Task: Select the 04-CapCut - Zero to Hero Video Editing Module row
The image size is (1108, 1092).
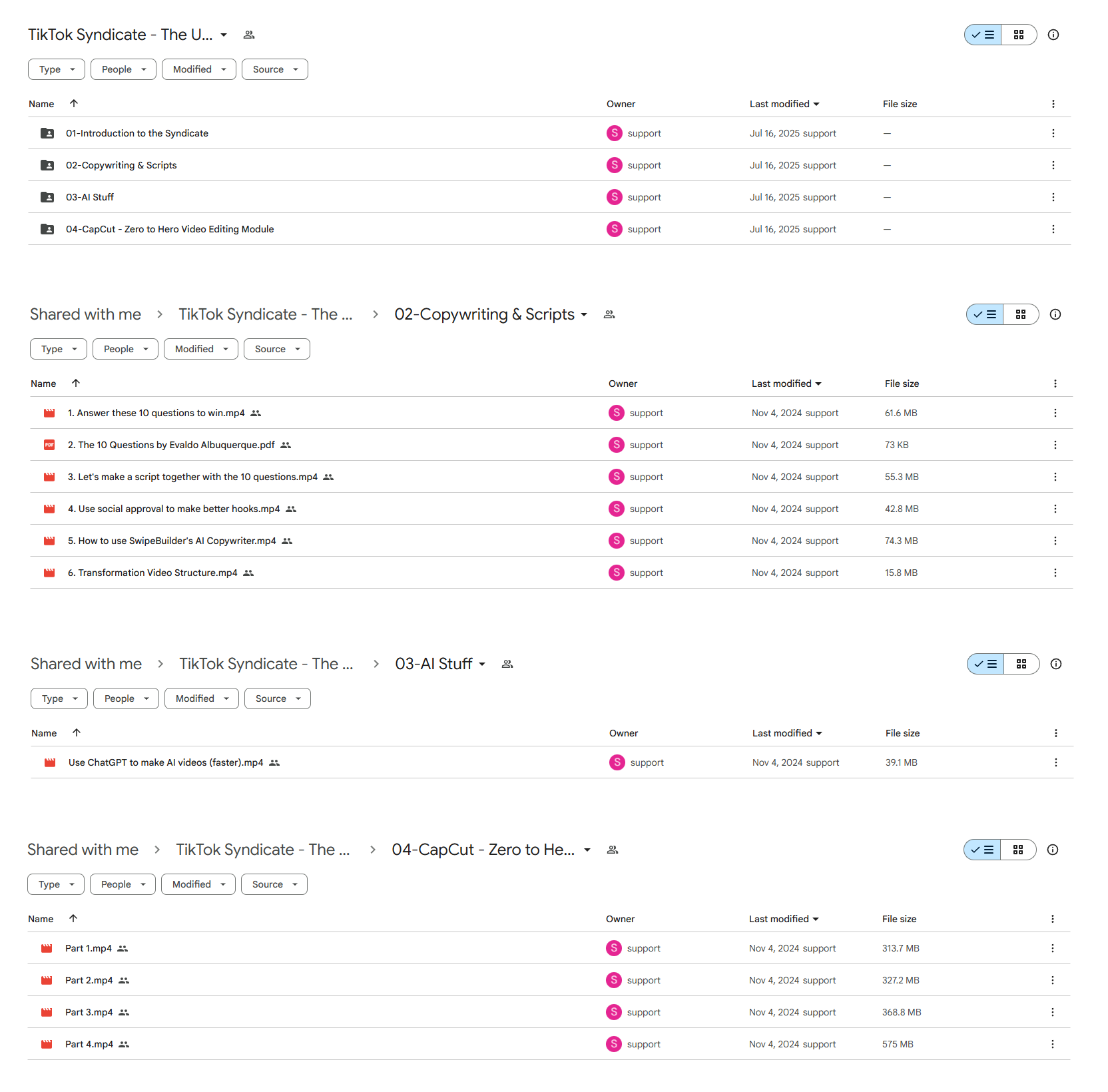Action: [x=549, y=229]
